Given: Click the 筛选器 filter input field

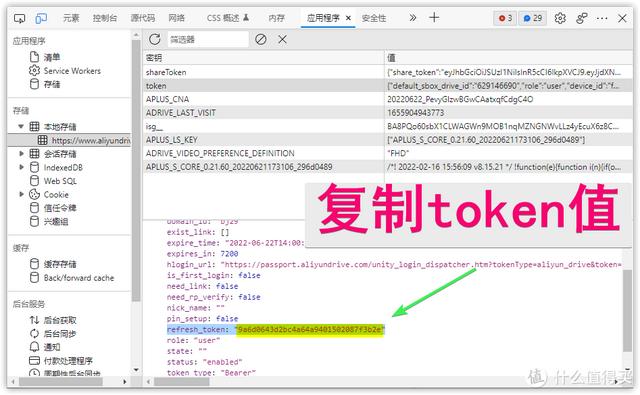Looking at the screenshot, I should coord(208,40).
